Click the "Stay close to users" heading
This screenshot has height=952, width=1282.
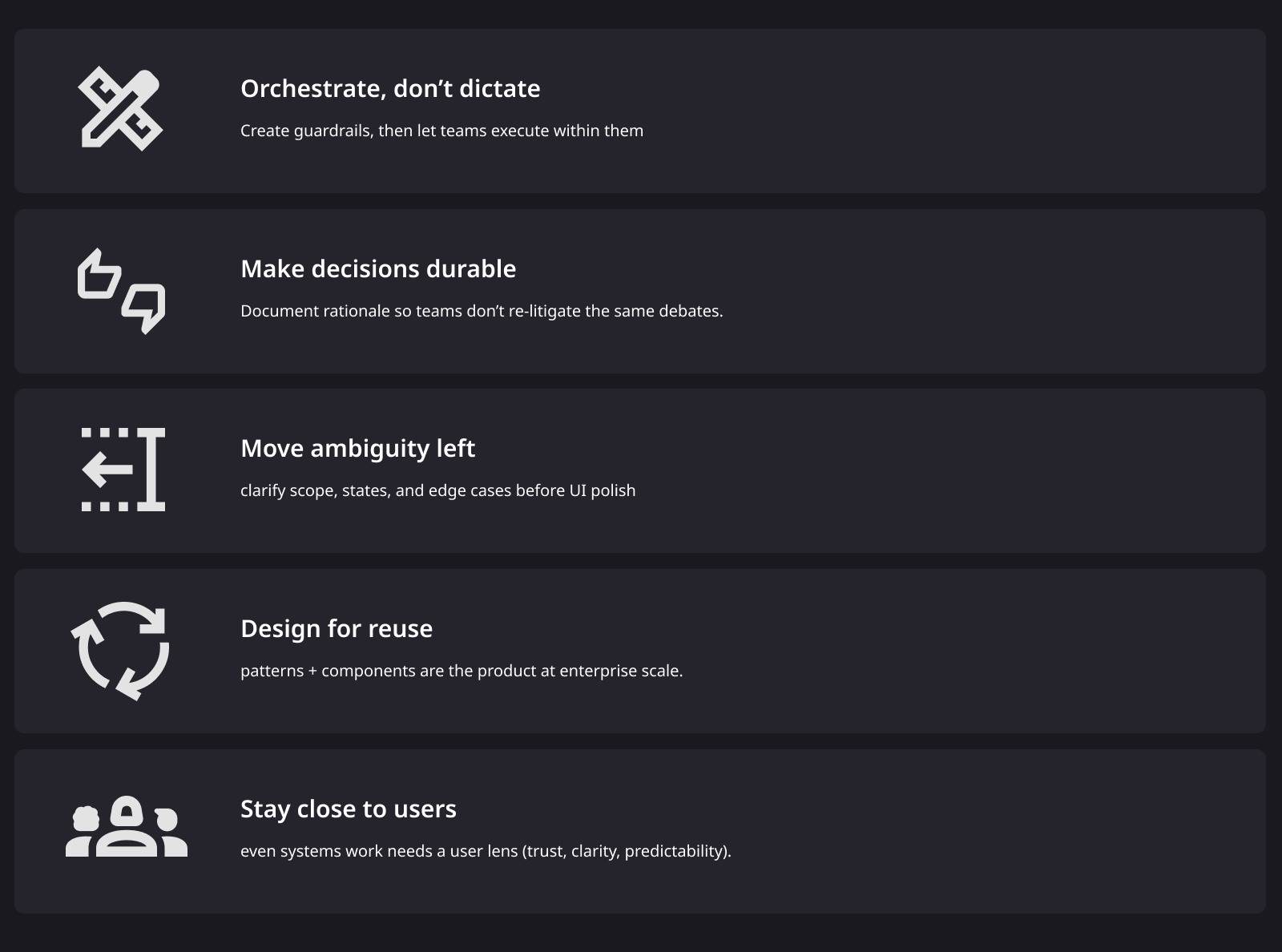(349, 809)
